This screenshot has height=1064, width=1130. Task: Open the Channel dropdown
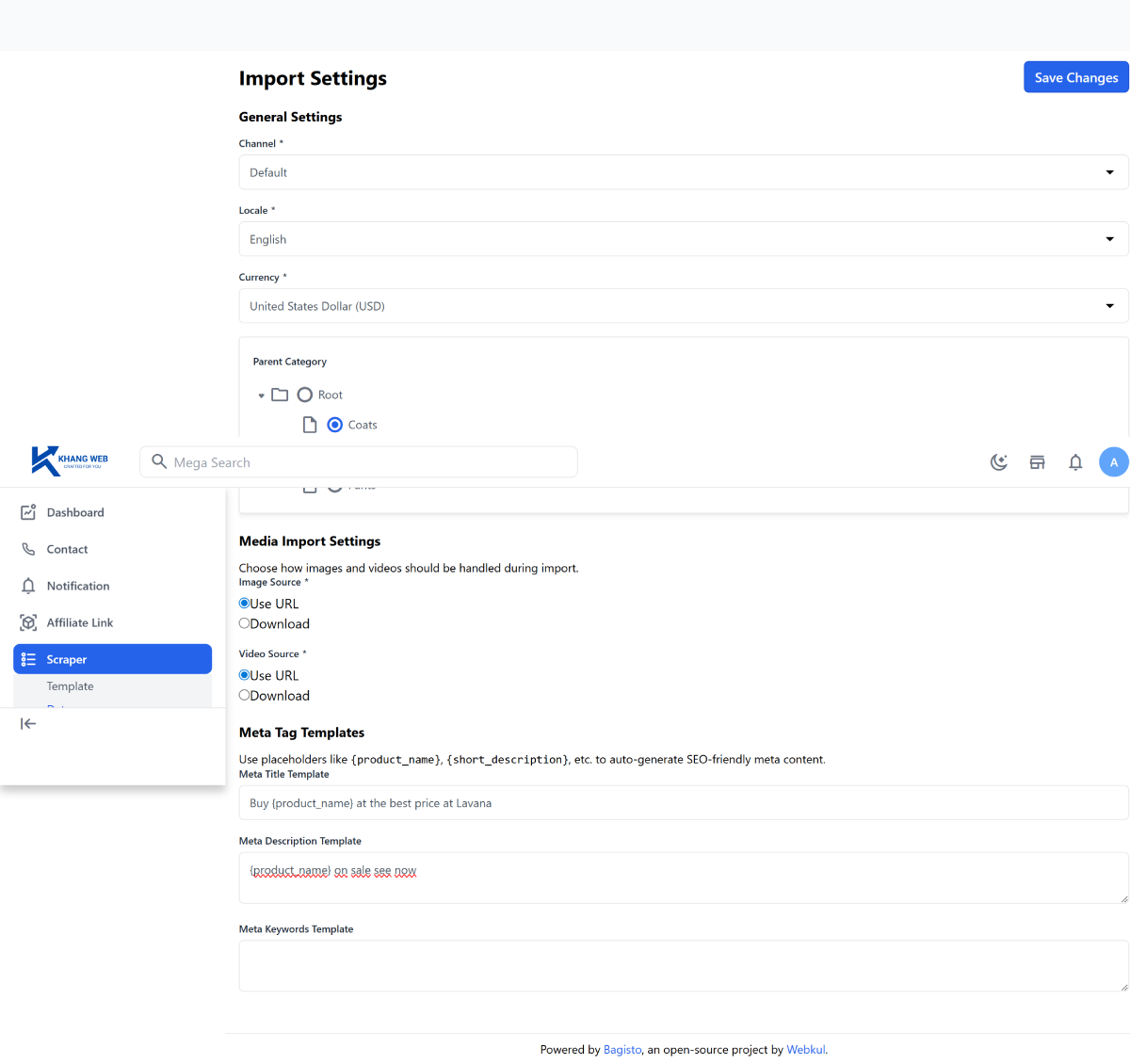coord(683,172)
